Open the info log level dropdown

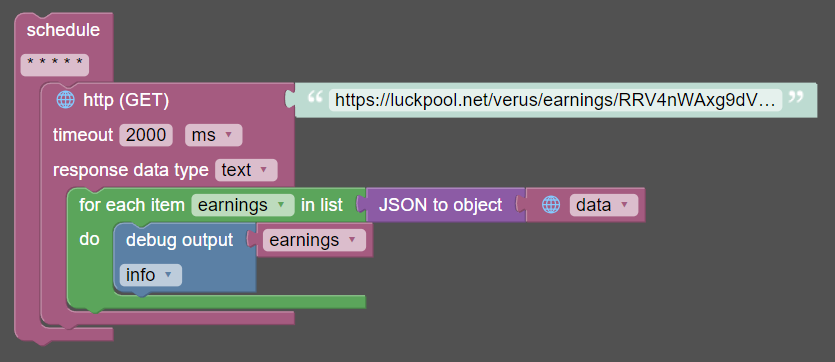point(151,275)
